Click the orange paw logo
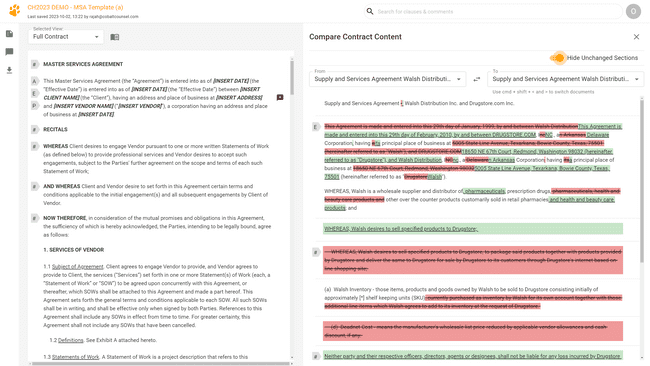 pos(15,10)
